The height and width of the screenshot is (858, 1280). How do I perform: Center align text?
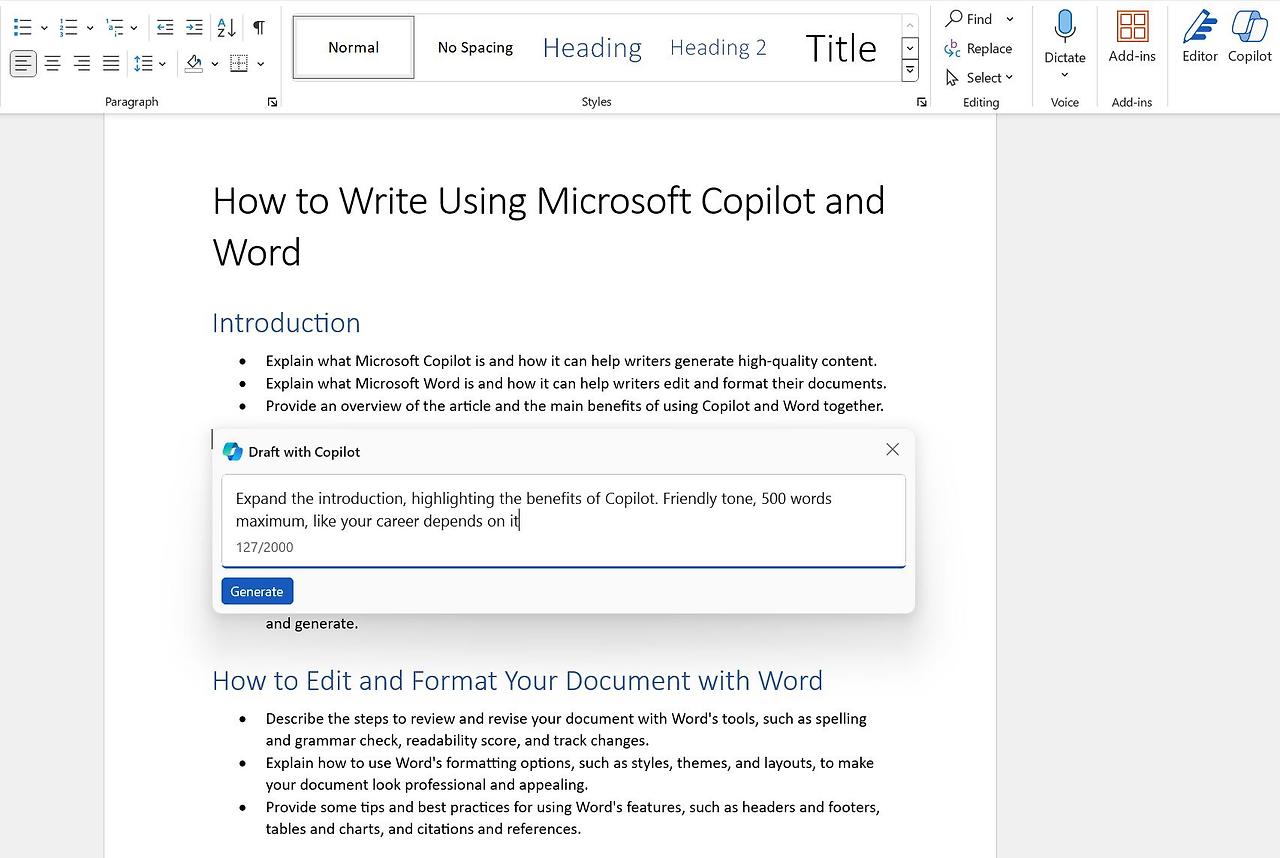(x=52, y=64)
